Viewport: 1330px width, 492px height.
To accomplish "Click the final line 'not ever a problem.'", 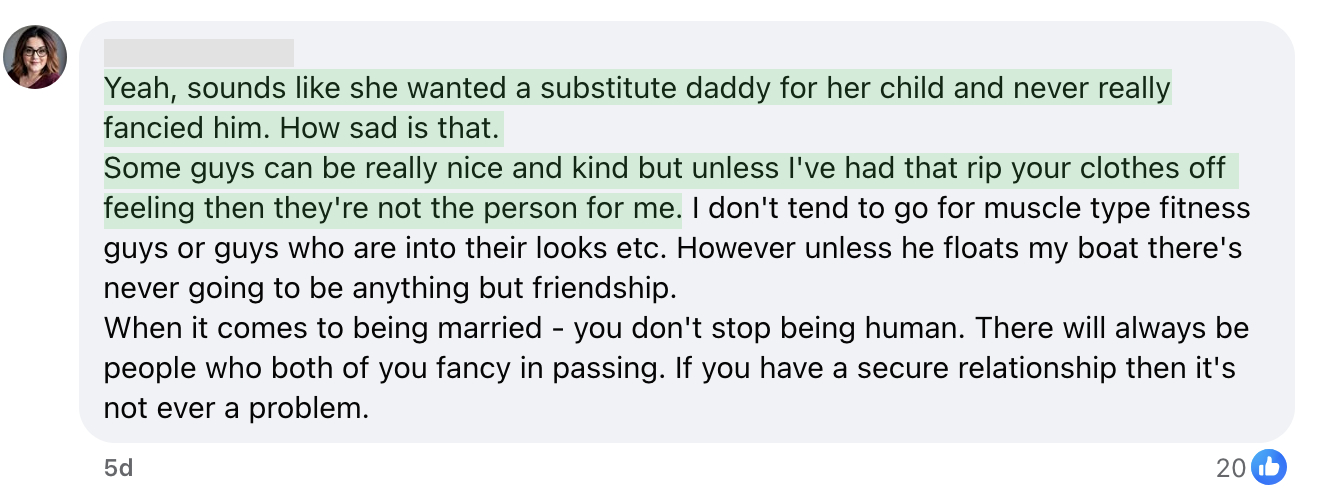I will click(237, 408).
